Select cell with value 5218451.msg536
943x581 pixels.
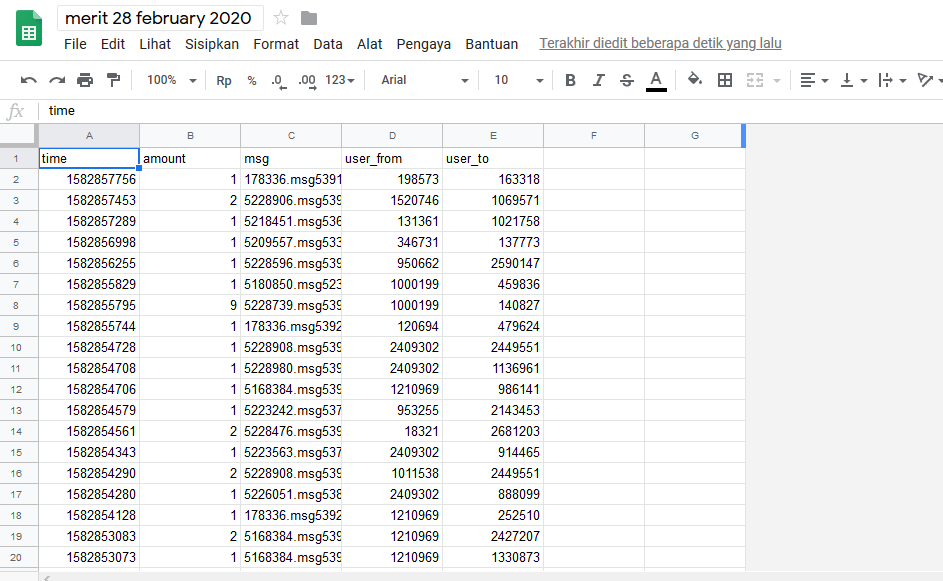click(291, 221)
